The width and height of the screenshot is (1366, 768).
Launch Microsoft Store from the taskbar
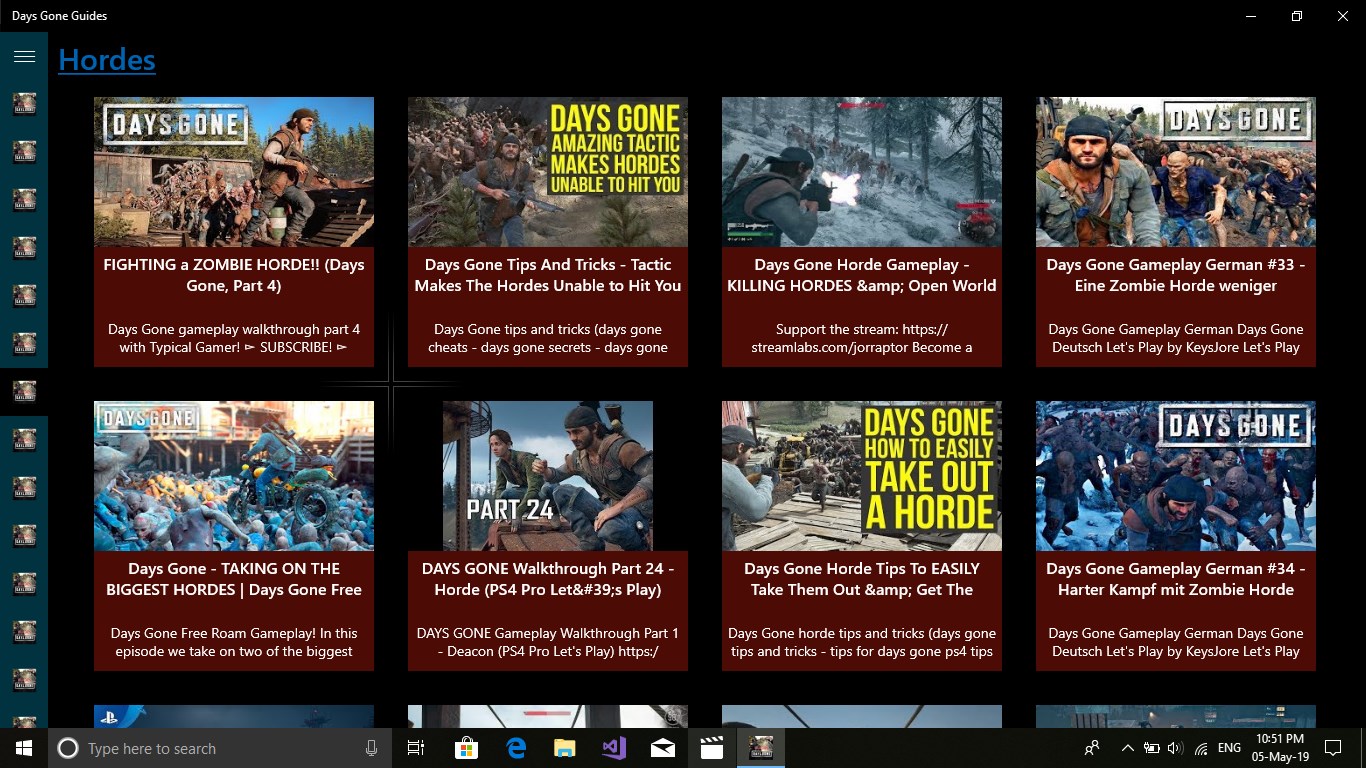pyautogui.click(x=466, y=748)
